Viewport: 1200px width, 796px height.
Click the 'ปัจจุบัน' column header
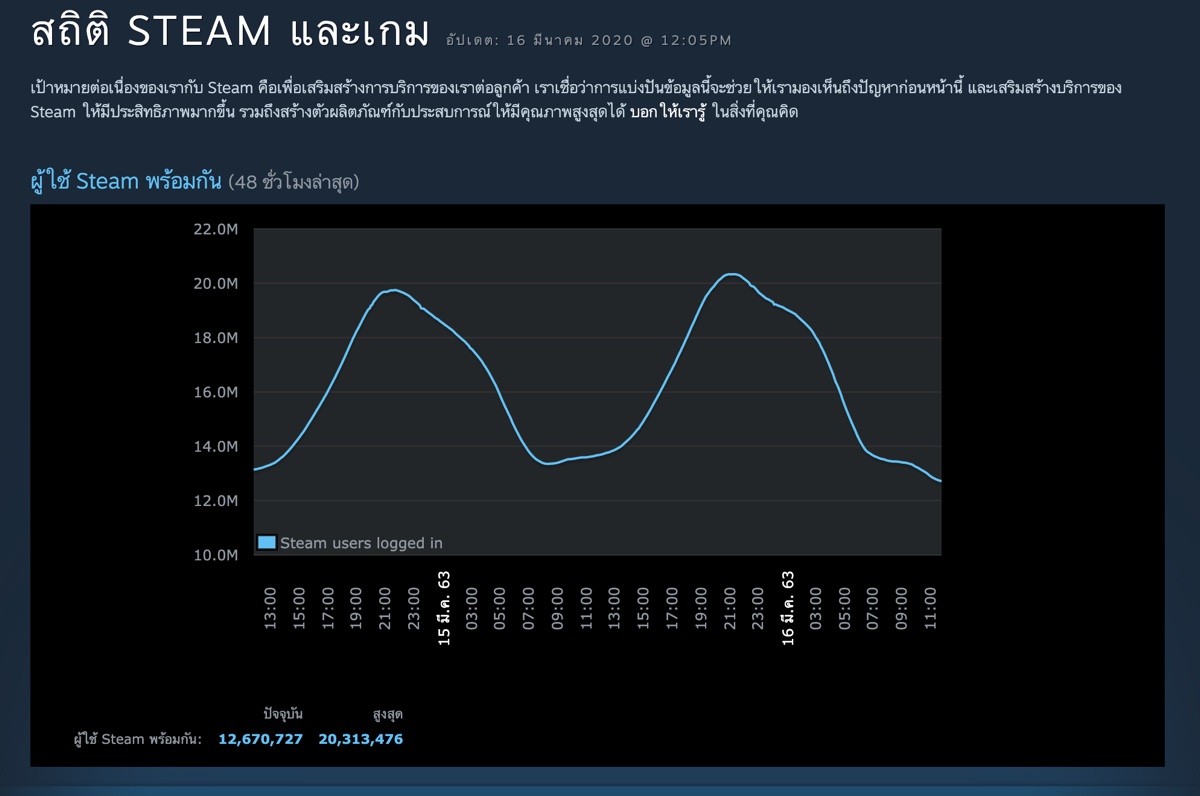[x=283, y=714]
